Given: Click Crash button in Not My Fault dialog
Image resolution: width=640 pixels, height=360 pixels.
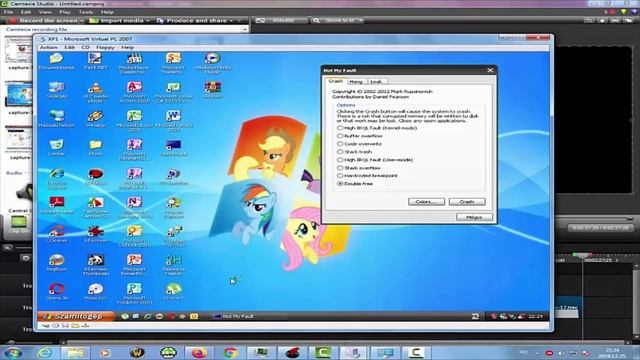Looking at the screenshot, I should (467, 202).
